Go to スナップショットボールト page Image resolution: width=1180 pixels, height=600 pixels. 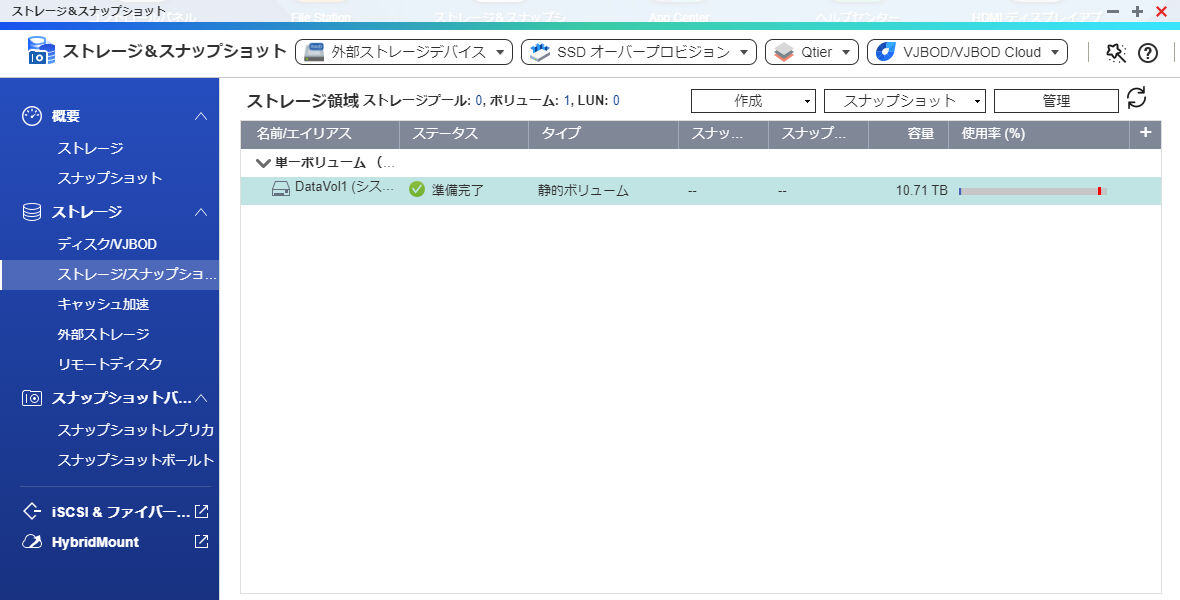(x=135, y=460)
